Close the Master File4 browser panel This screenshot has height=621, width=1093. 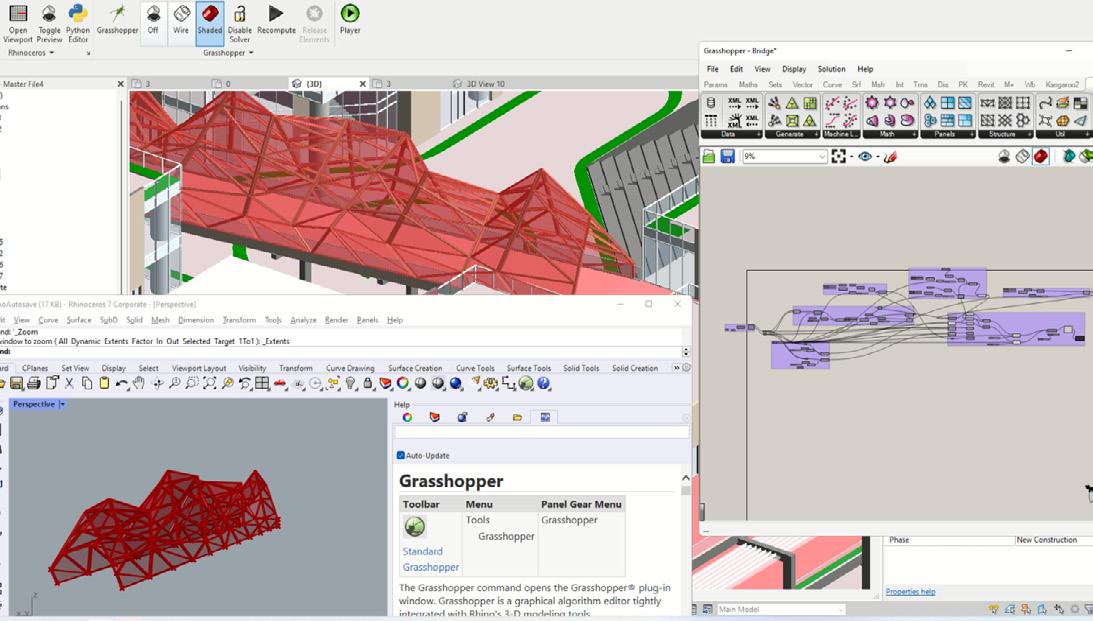click(x=121, y=84)
